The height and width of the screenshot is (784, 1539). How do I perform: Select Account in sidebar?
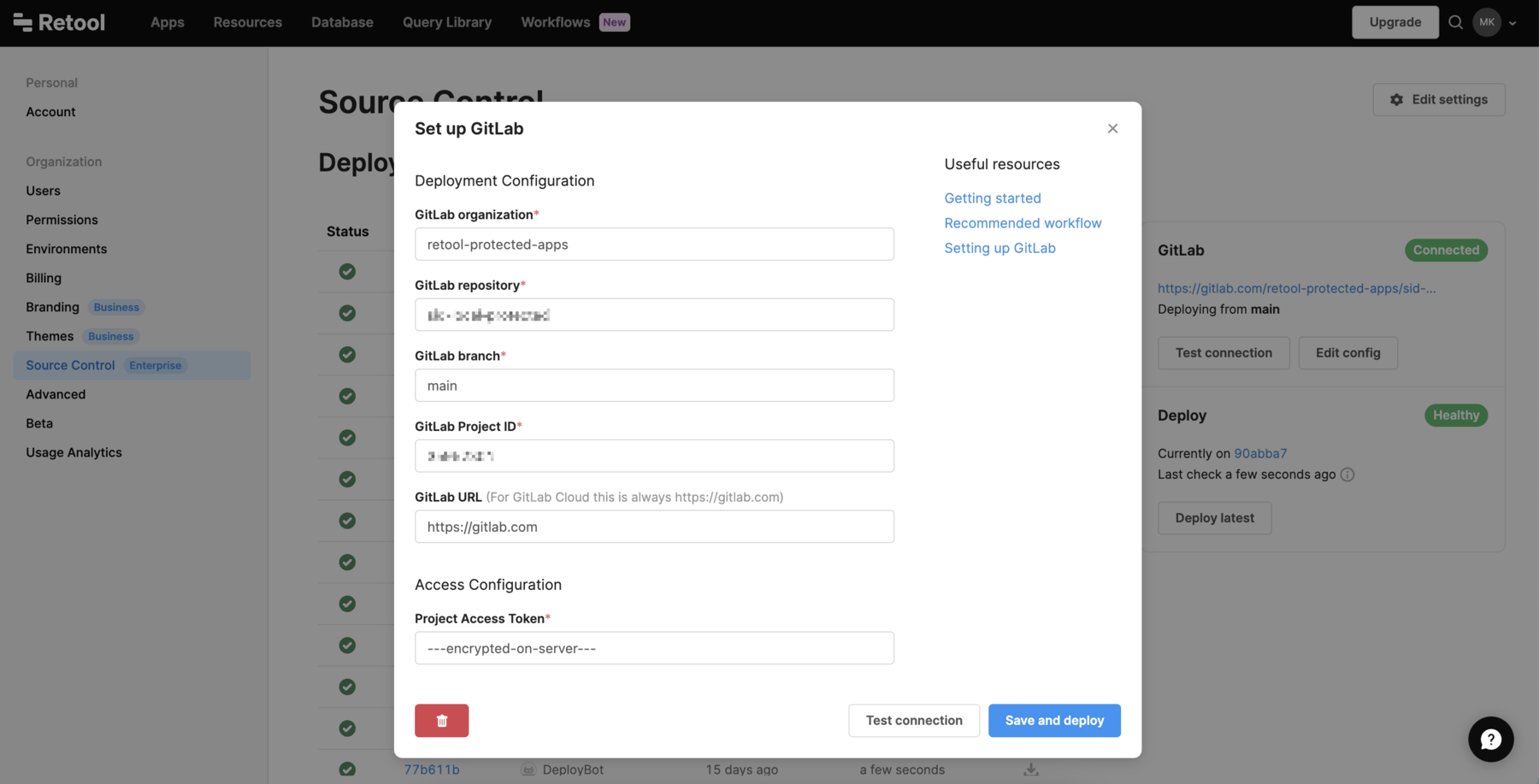click(x=50, y=112)
